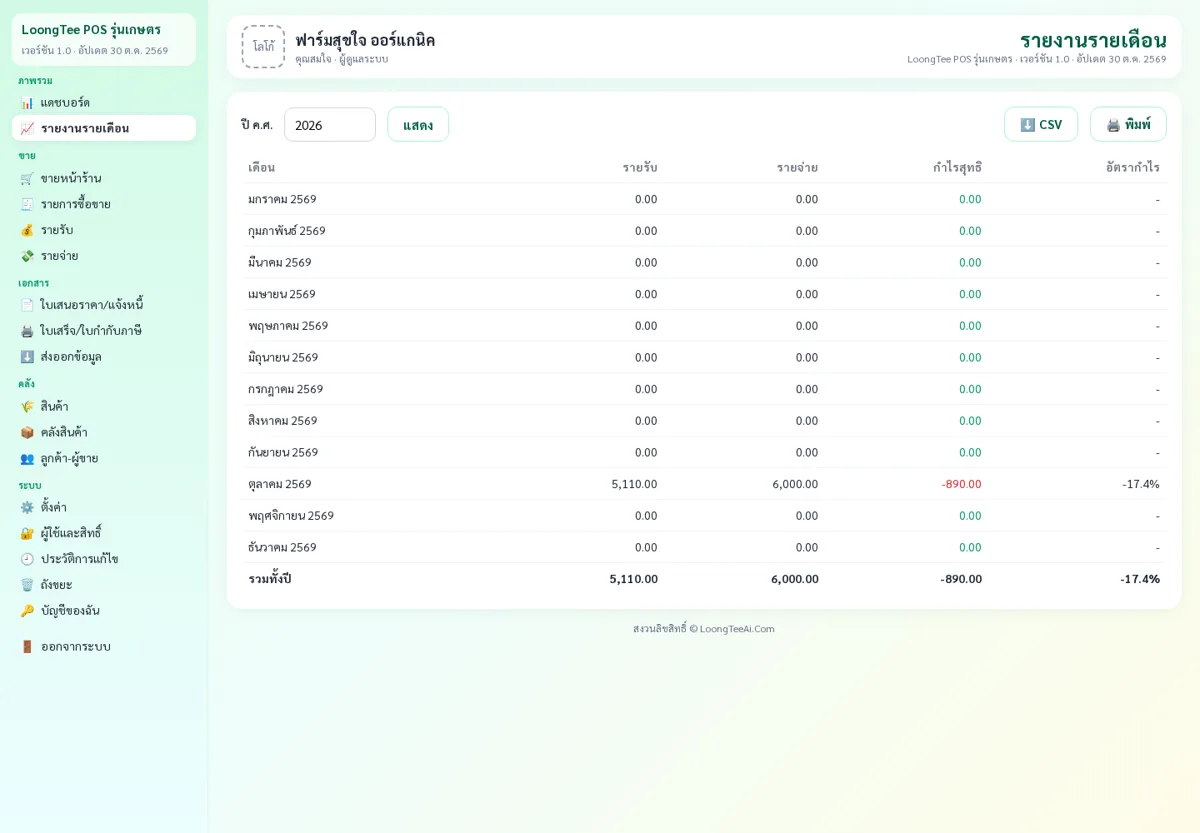Click 6,000.00 expense in the ตุลาคม row
1200x833 pixels.
tap(795, 484)
